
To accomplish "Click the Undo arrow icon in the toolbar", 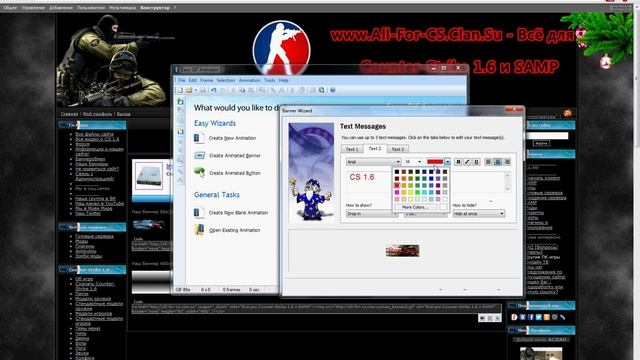I will [213, 90].
